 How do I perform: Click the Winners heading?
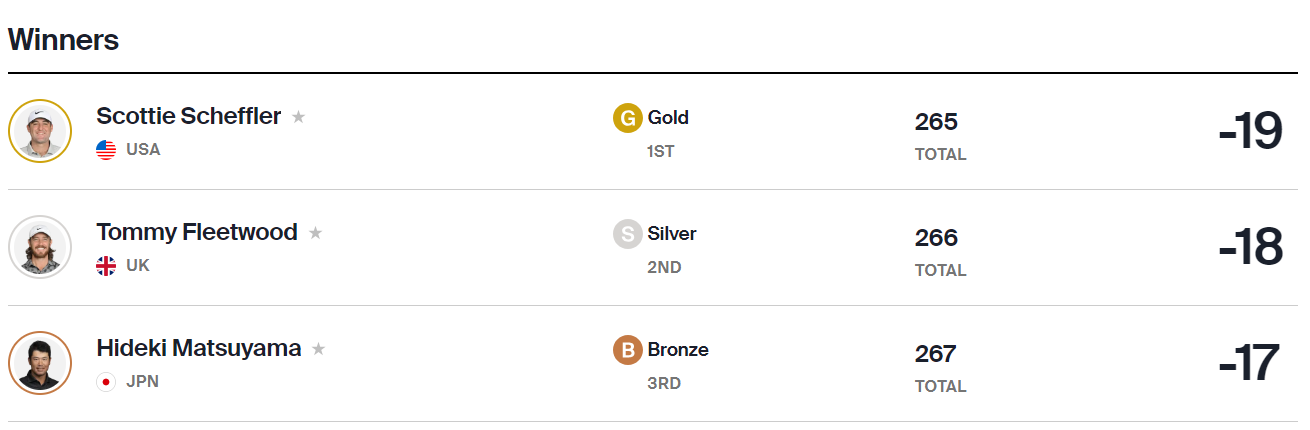point(64,40)
